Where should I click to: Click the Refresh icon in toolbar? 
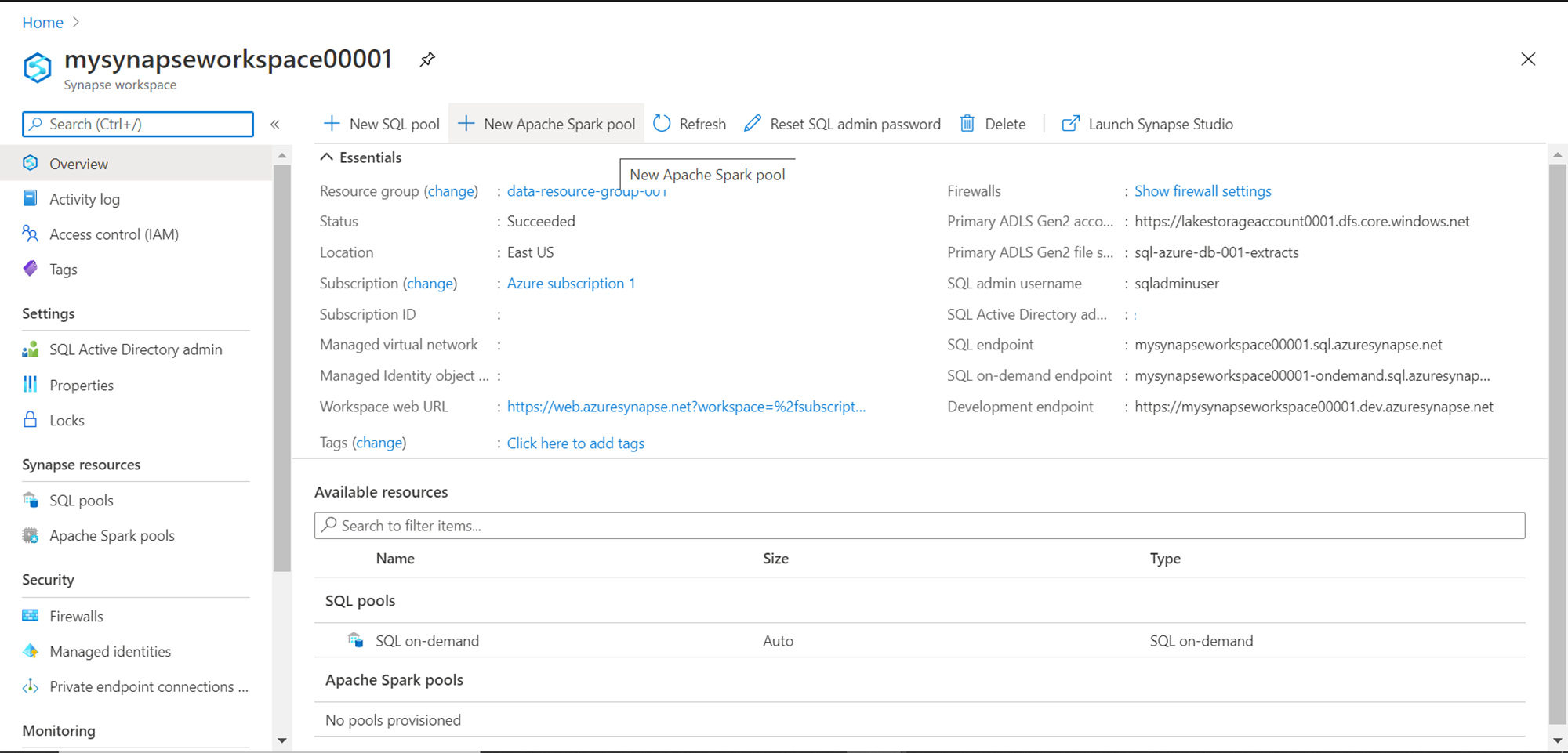[x=662, y=124]
